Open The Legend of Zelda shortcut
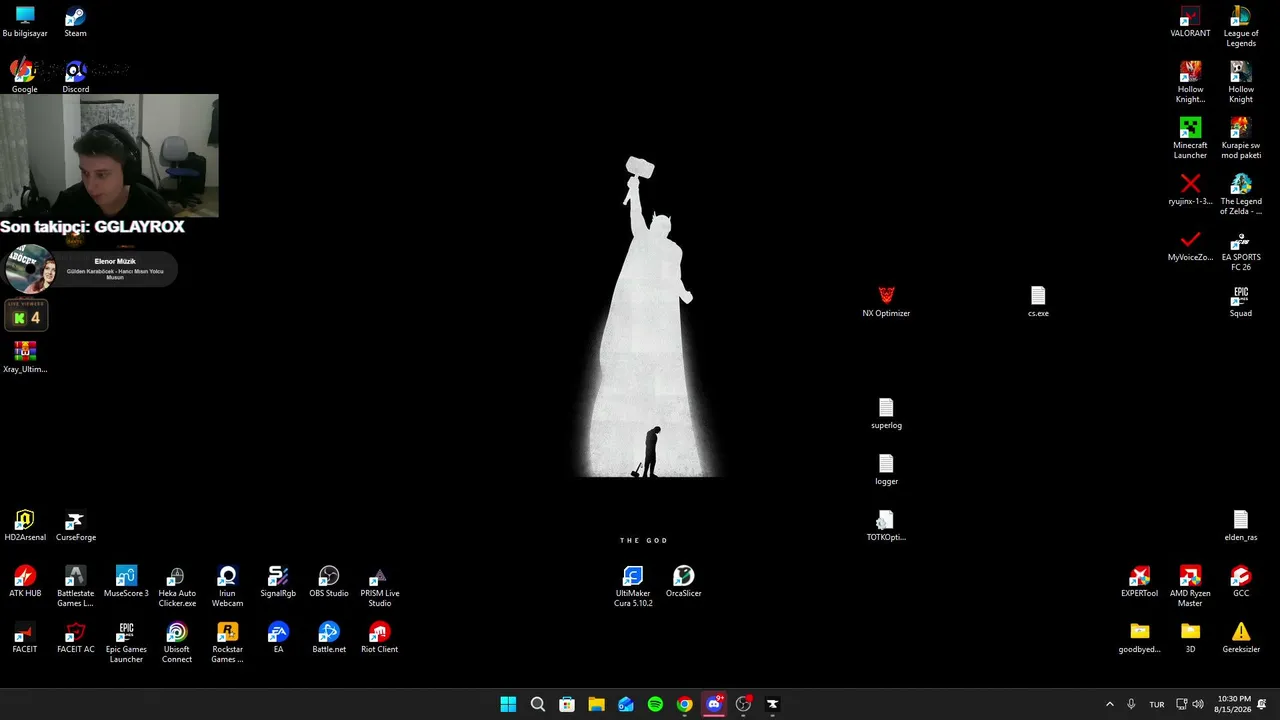Viewport: 1280px width, 720px height. click(x=1241, y=195)
